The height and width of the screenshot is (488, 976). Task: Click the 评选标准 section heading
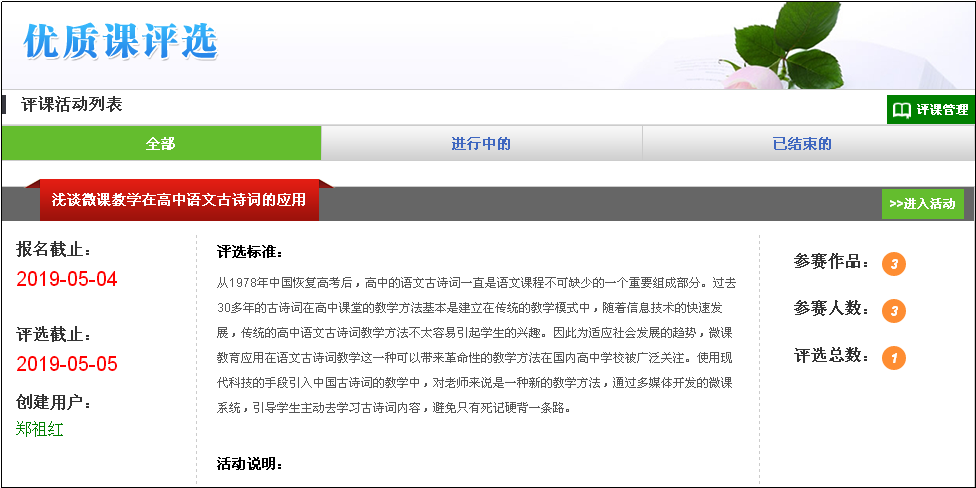point(250,251)
